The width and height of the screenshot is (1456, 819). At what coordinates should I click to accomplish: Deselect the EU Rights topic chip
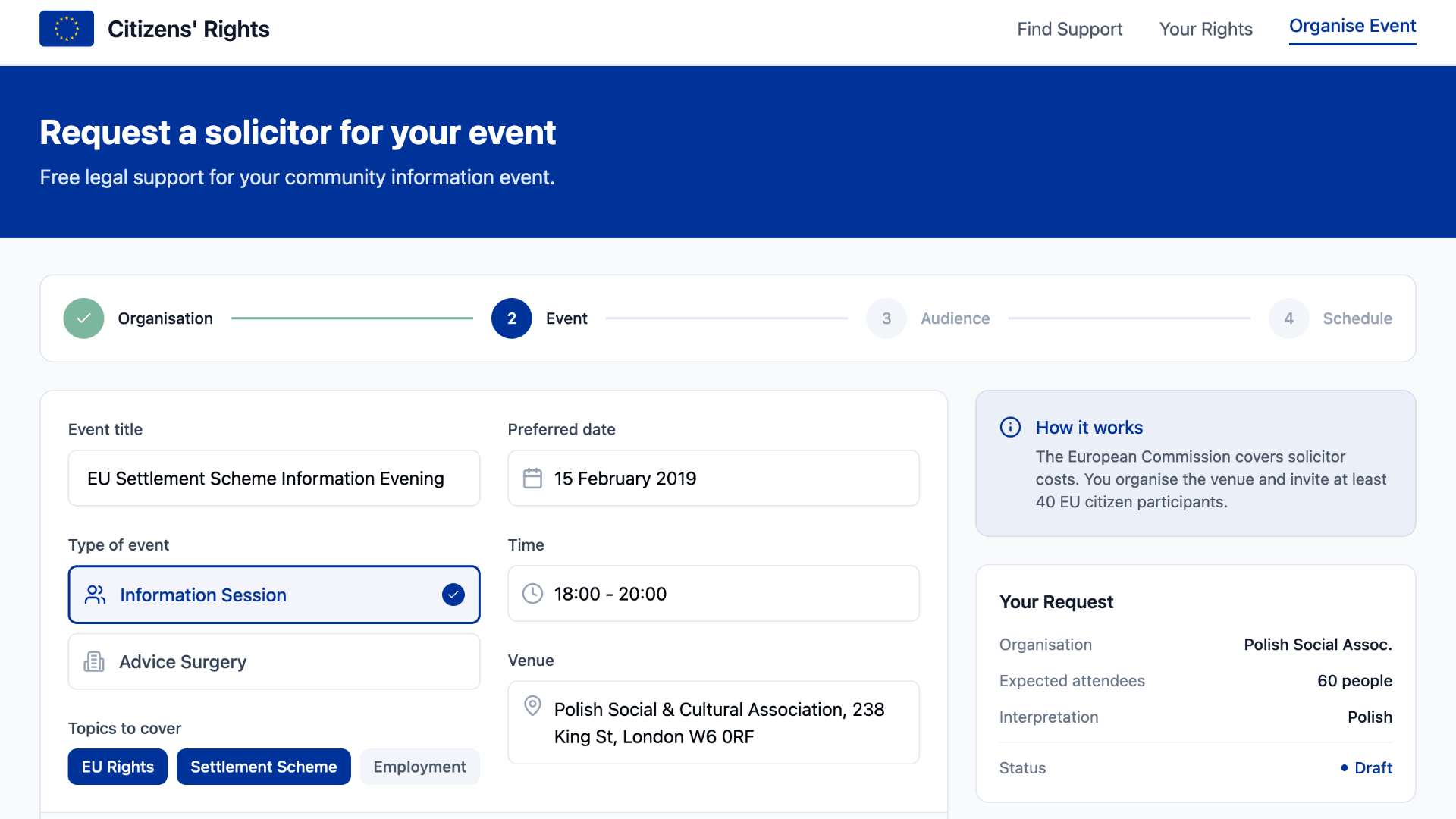[x=117, y=767]
